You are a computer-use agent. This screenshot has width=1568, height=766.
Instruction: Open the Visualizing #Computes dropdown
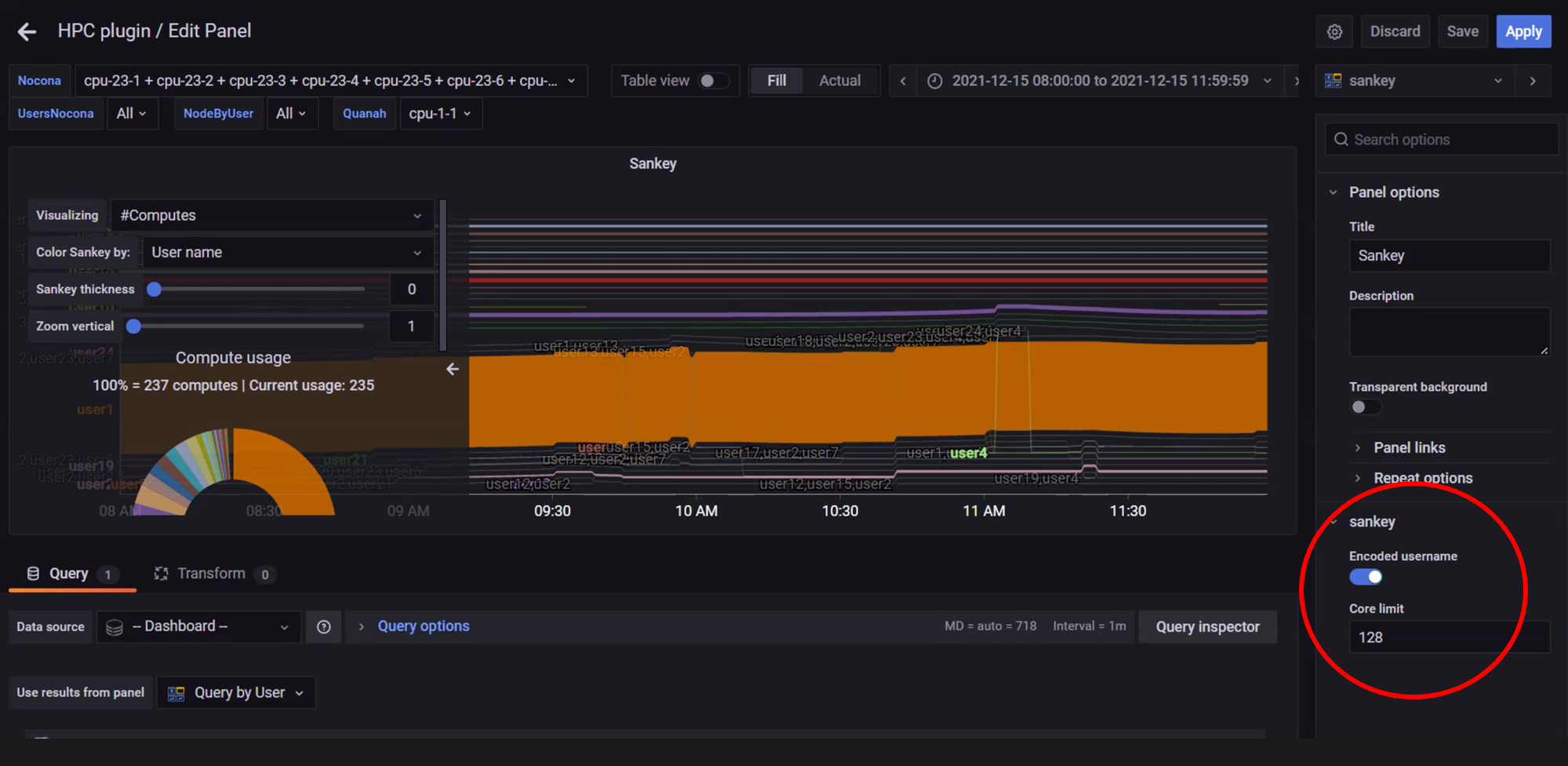(x=271, y=215)
